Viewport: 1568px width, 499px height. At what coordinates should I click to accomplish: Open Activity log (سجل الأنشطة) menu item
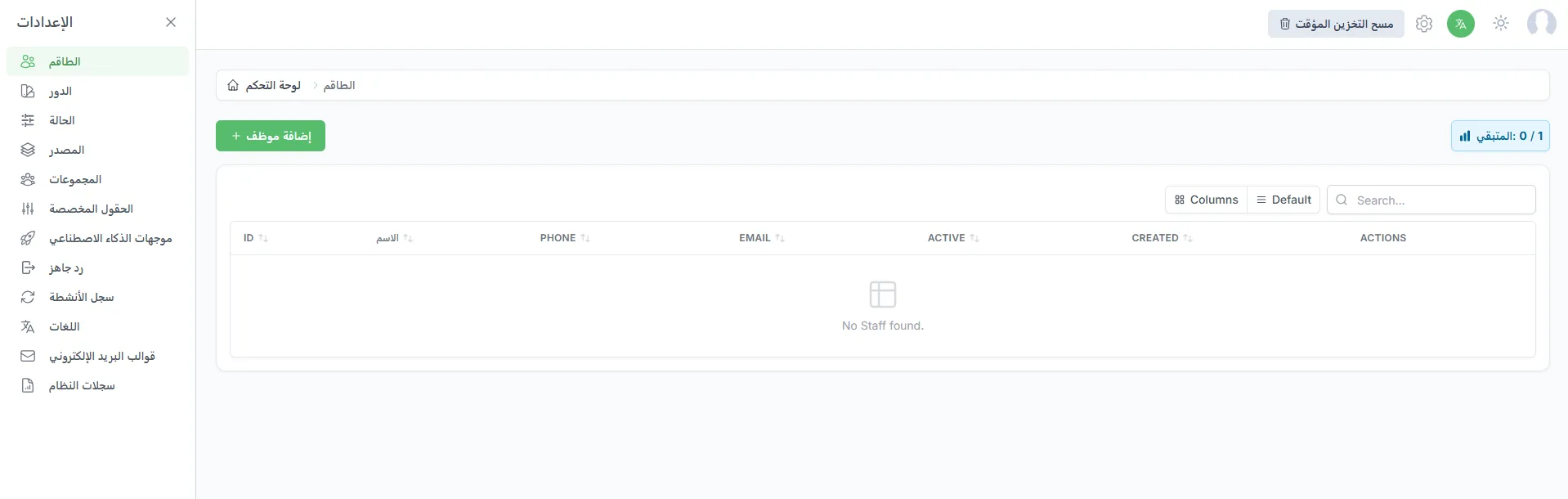click(x=97, y=297)
